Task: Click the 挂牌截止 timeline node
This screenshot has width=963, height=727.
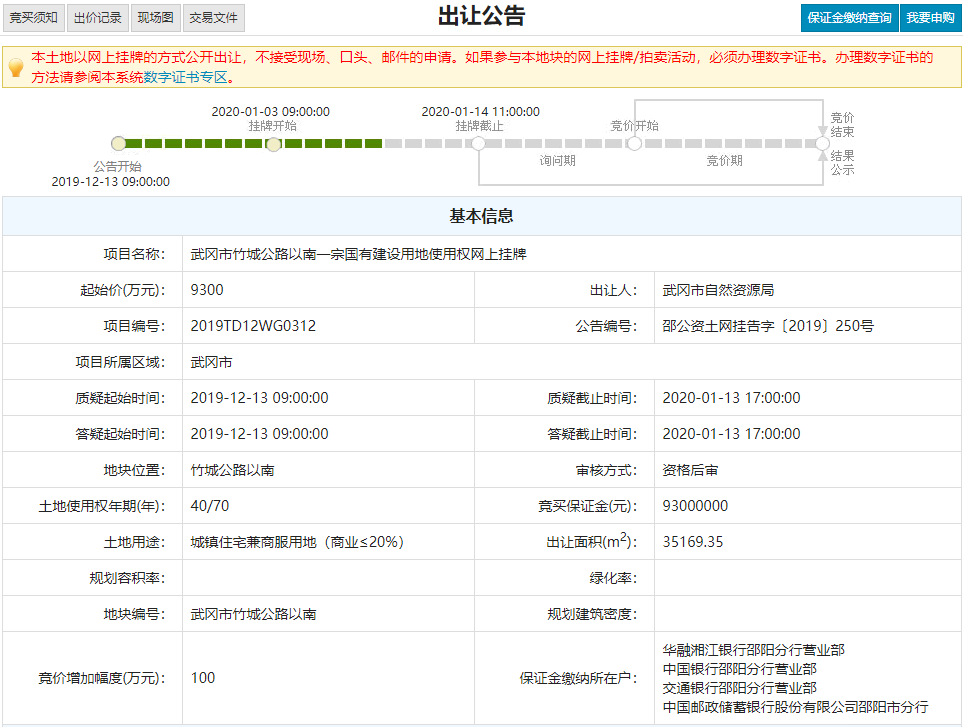Action: 478,144
